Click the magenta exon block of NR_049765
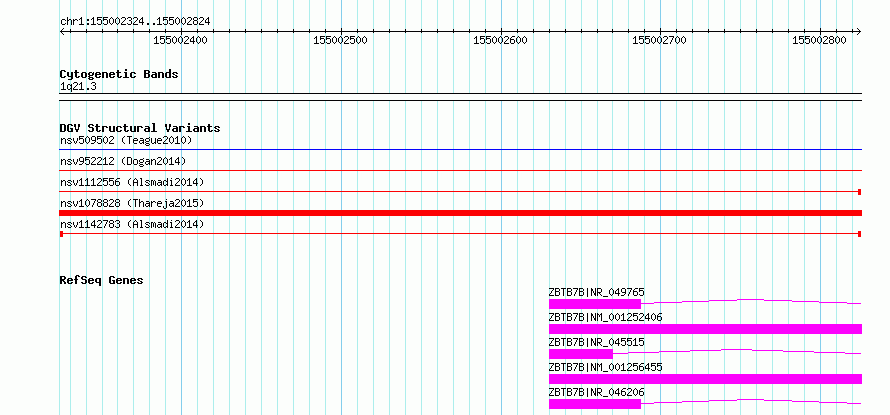The image size is (890, 415). pyautogui.click(x=595, y=304)
